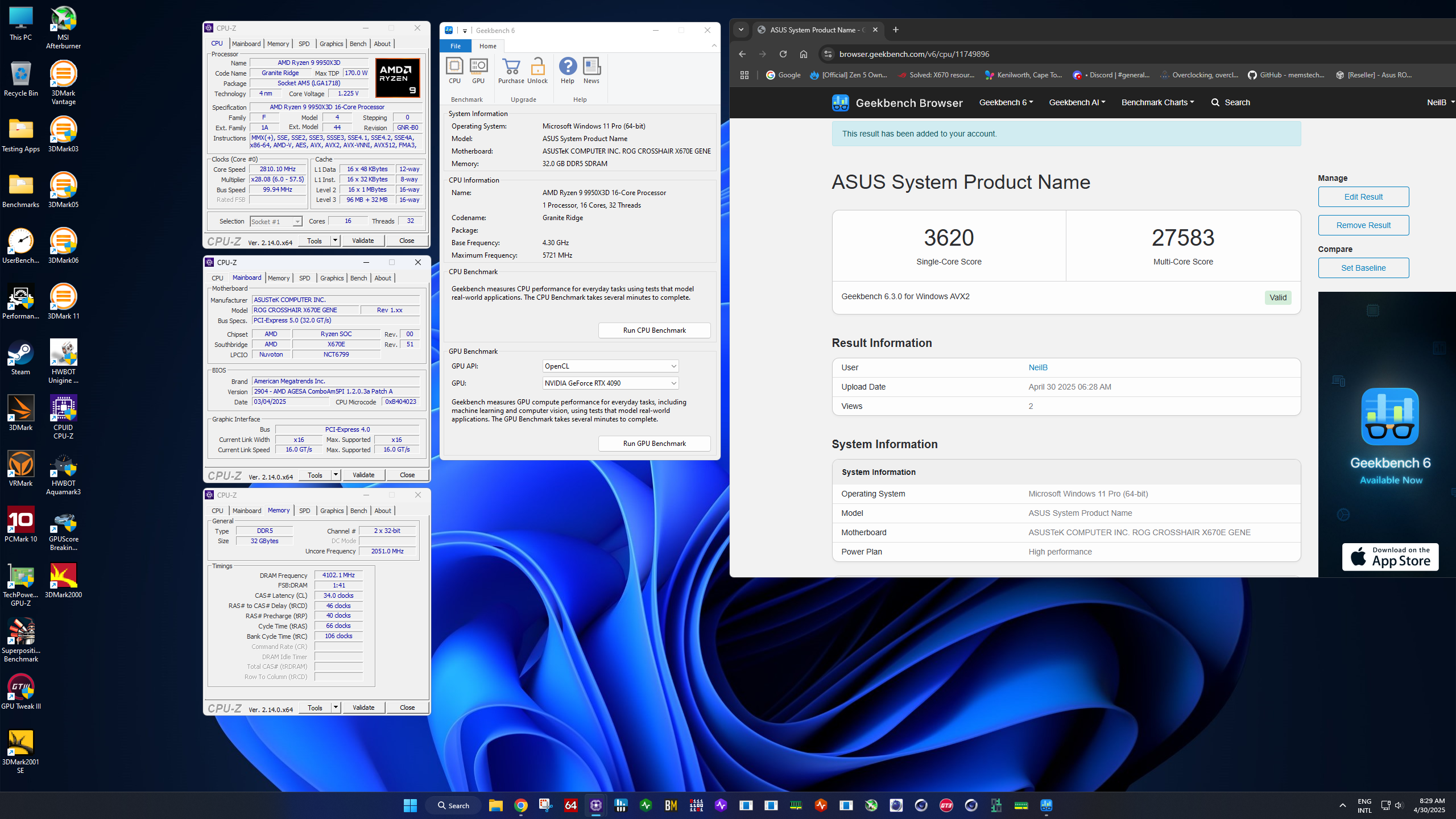This screenshot has height=819, width=1456.
Task: Switch to Graphics tab in Mainboard CPU-Z window
Action: pyautogui.click(x=332, y=278)
